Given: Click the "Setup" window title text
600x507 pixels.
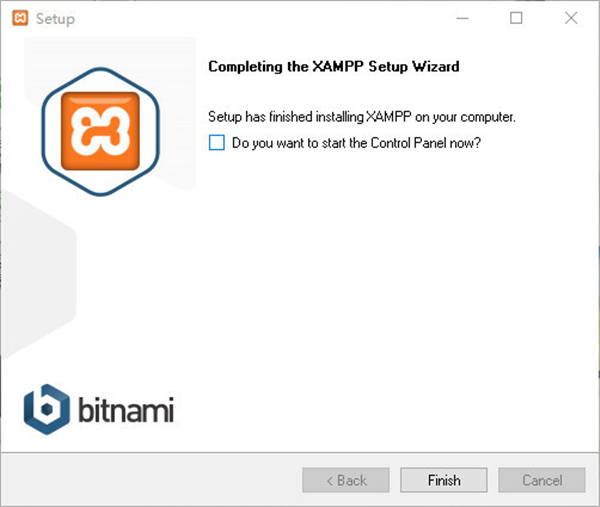Looking at the screenshot, I should [55, 18].
